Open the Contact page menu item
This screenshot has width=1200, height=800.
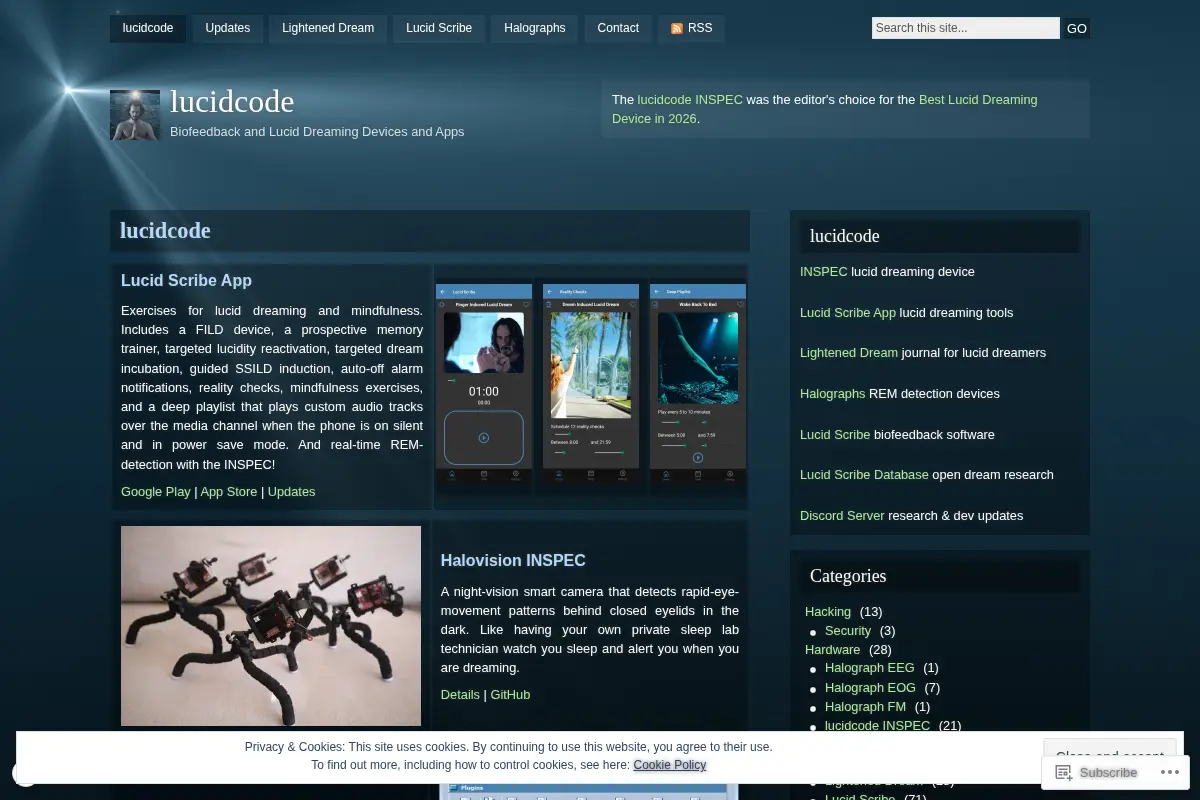[618, 28]
